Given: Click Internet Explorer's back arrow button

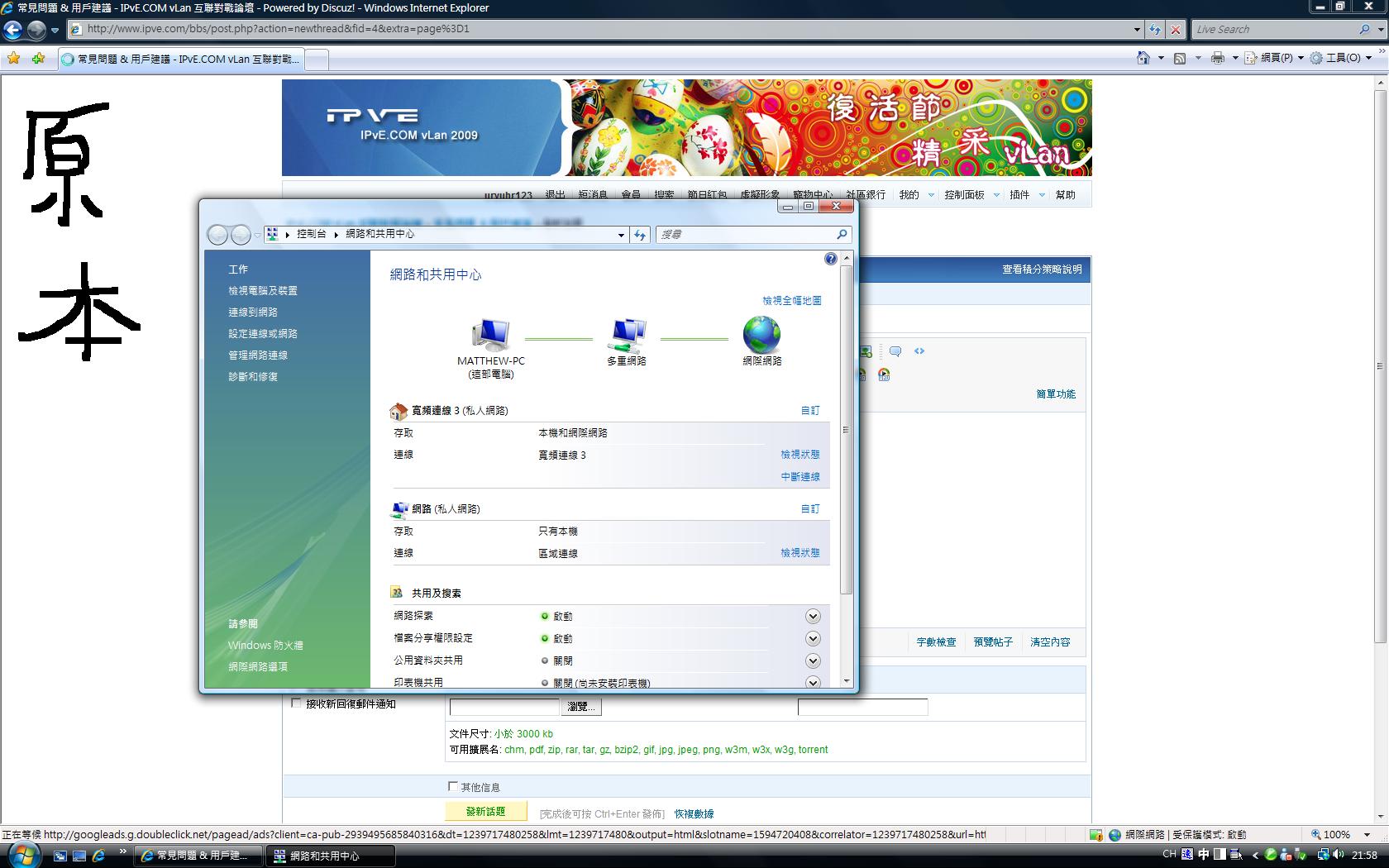Looking at the screenshot, I should point(12,30).
